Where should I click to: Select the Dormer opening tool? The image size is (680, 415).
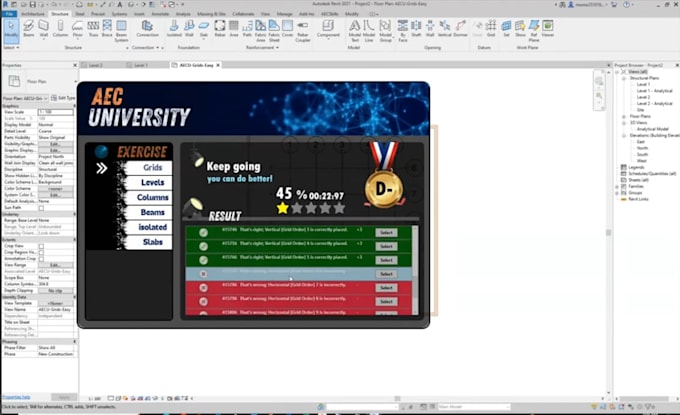(x=461, y=29)
